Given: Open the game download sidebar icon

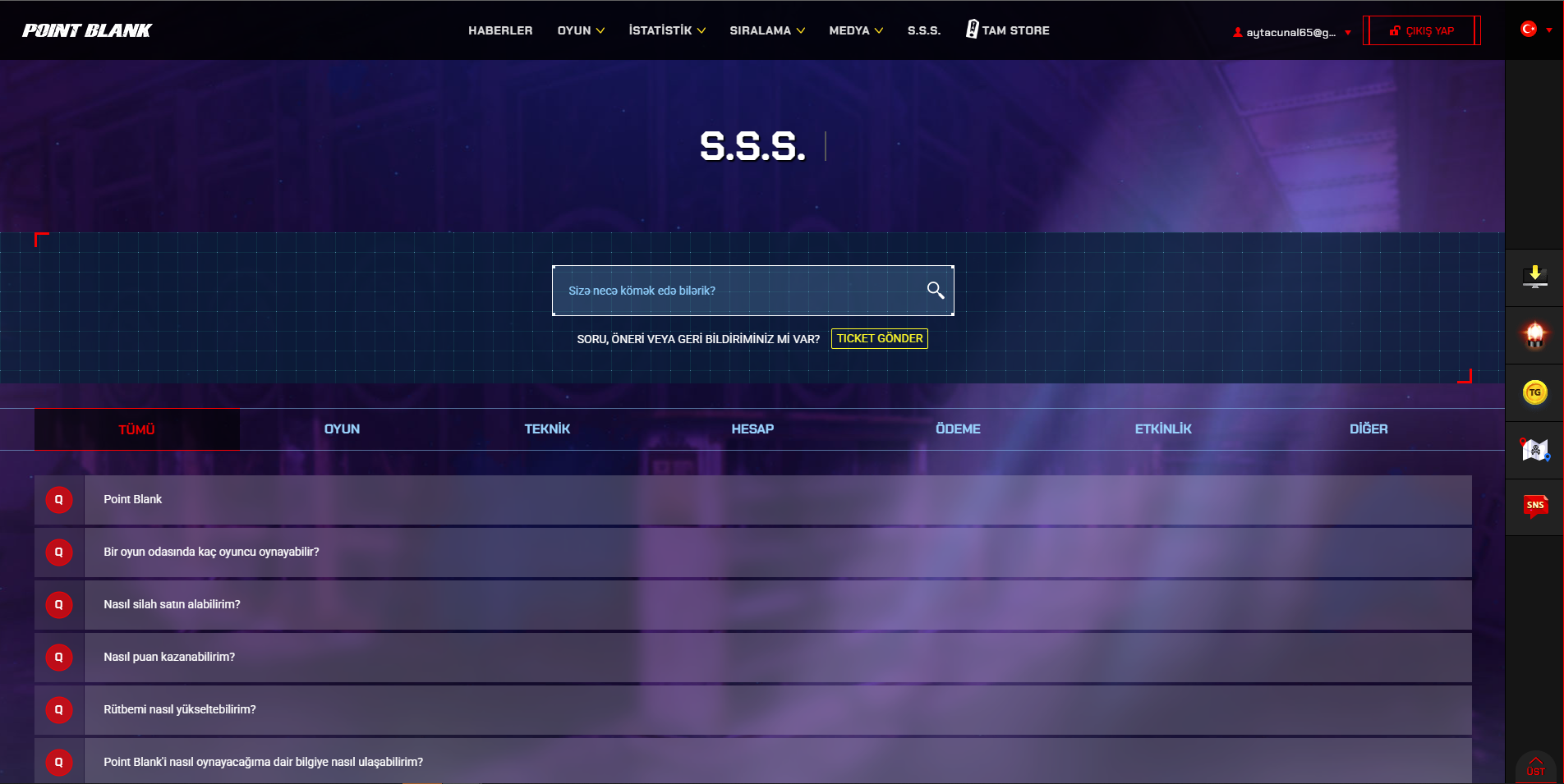Looking at the screenshot, I should (x=1534, y=277).
